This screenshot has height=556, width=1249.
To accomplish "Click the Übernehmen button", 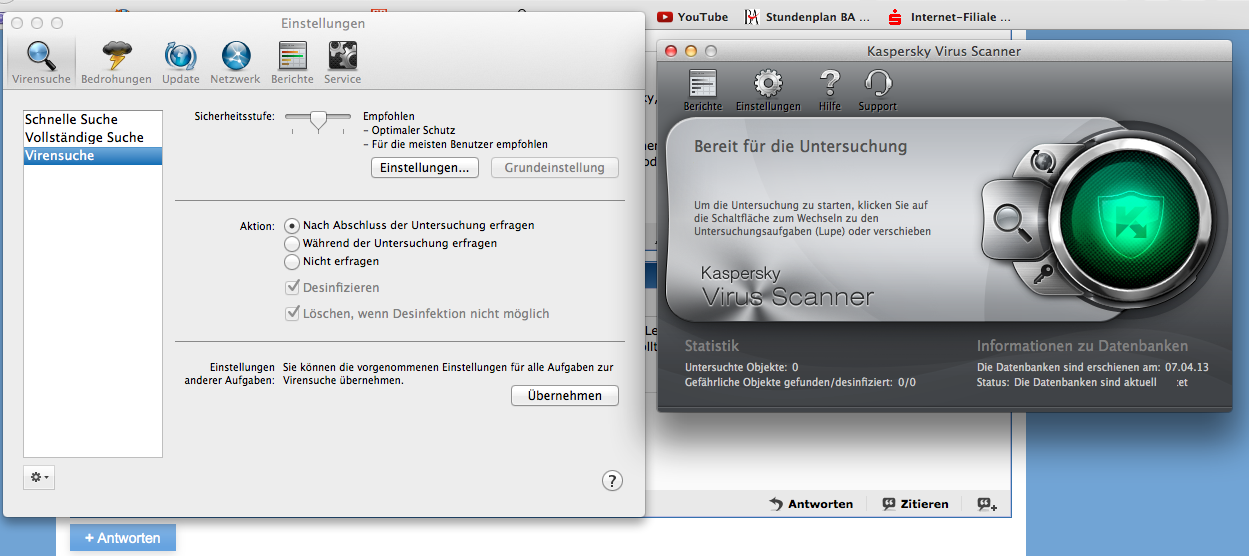I will 565,396.
